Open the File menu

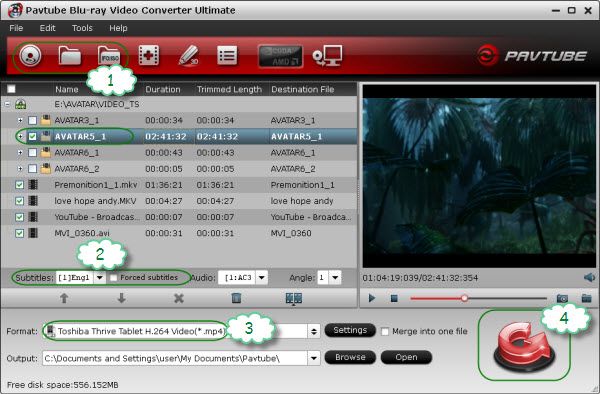16,28
